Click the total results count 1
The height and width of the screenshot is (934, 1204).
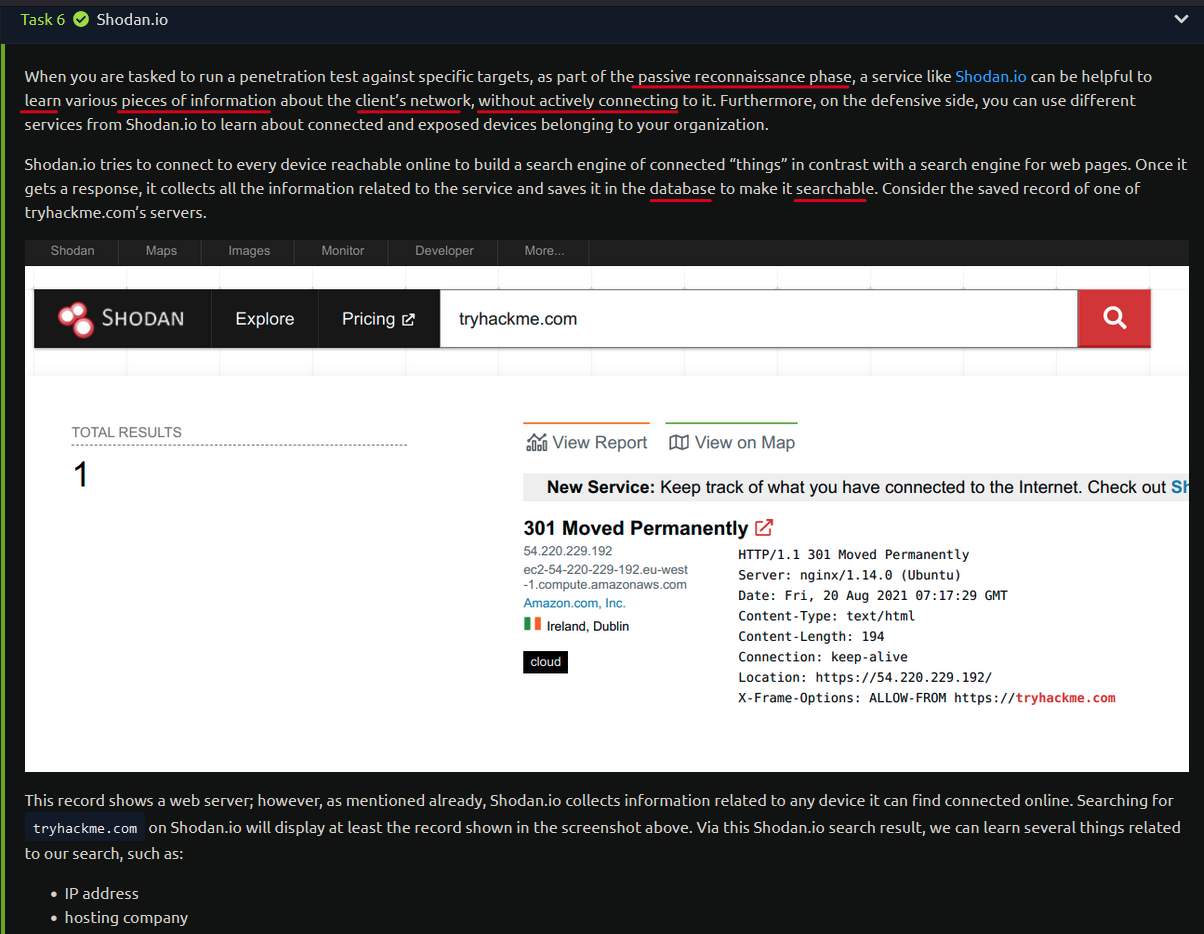tap(81, 474)
